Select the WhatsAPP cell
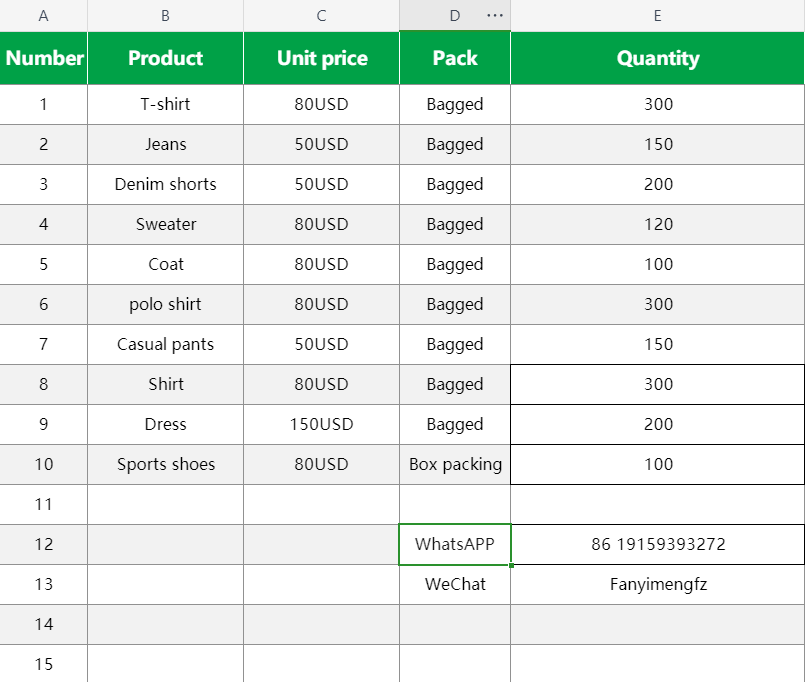 [455, 544]
